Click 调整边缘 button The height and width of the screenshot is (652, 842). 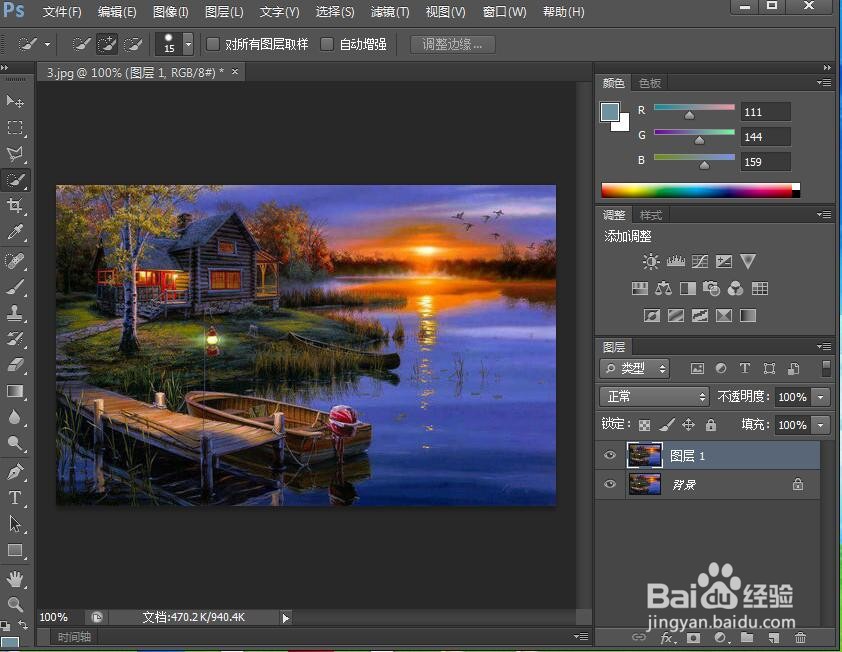[x=452, y=44]
